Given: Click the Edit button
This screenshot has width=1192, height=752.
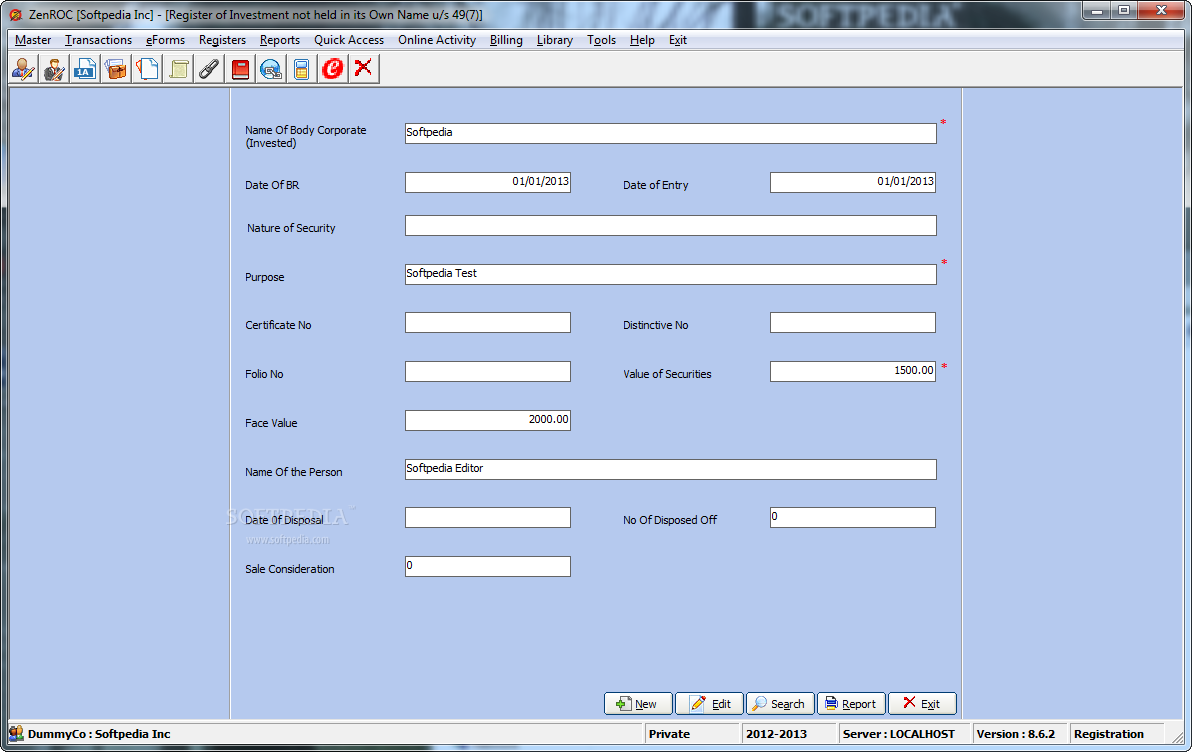Looking at the screenshot, I should tap(709, 703).
